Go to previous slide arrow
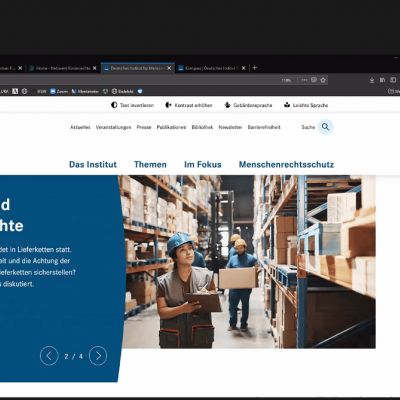The height and width of the screenshot is (400, 400). pos(49,356)
